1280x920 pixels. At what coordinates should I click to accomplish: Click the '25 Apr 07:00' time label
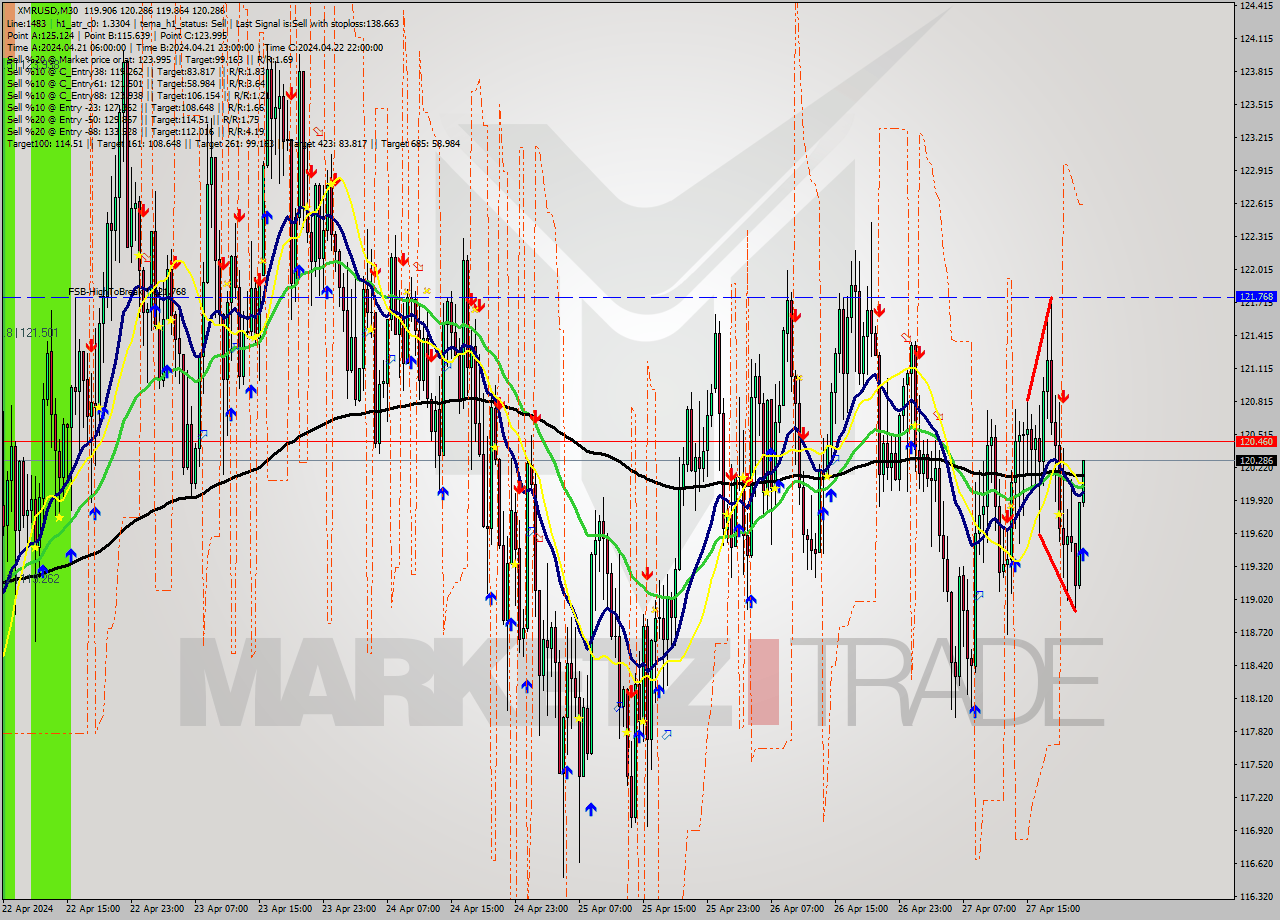point(605,909)
